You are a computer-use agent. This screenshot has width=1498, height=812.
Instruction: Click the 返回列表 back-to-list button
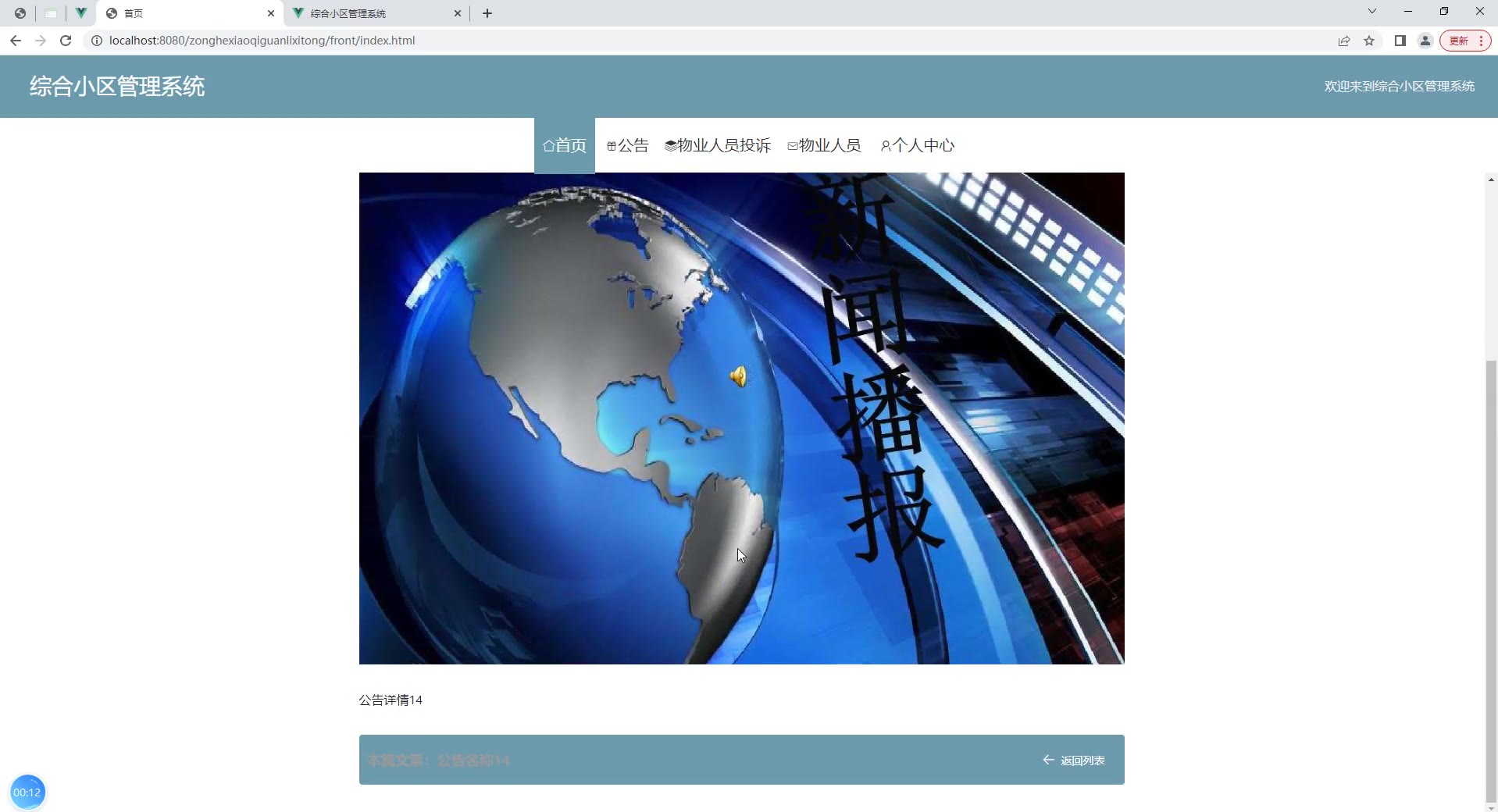click(x=1074, y=760)
